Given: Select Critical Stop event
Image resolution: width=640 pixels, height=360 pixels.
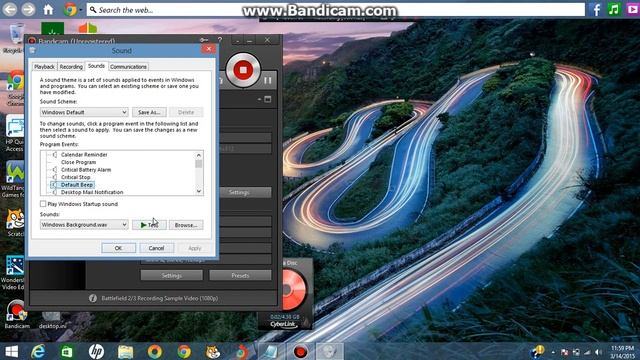Looking at the screenshot, I should point(76,177).
